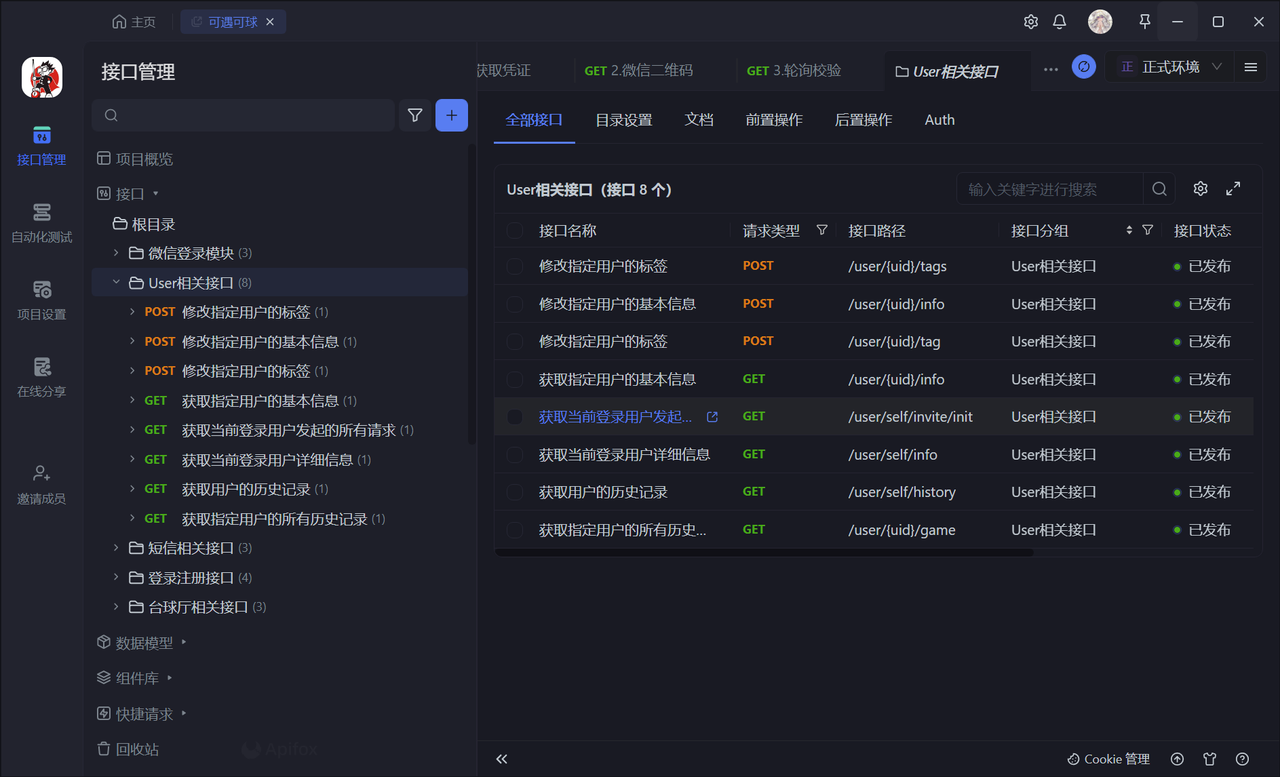The width and height of the screenshot is (1280, 777).
Task: Click the fullscreen expand icon in the table header
Action: coord(1233,189)
